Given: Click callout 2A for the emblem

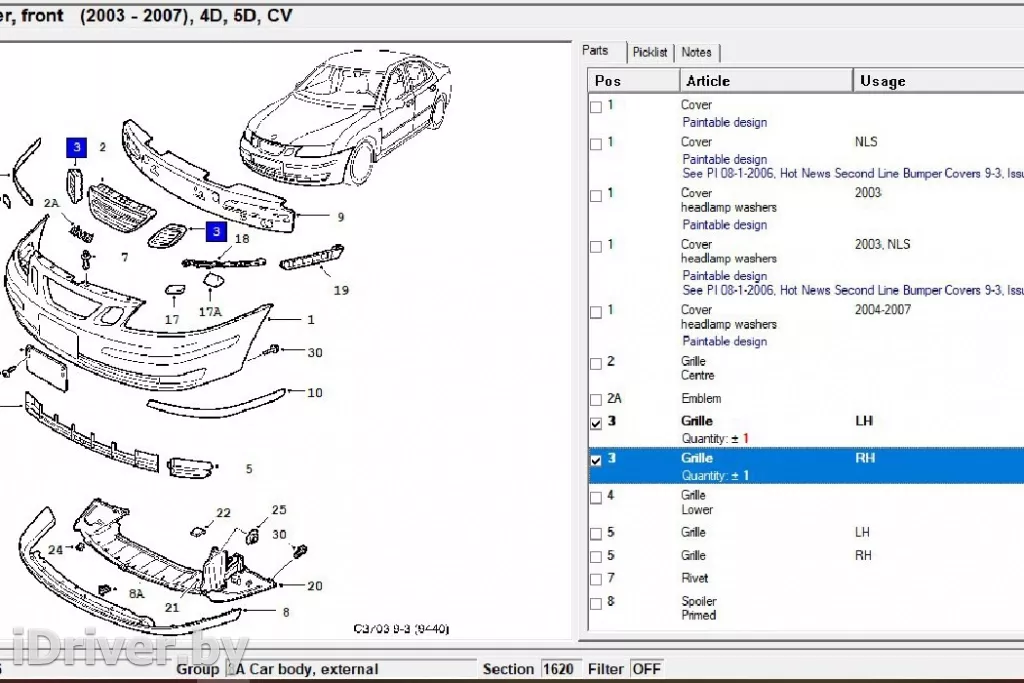Looking at the screenshot, I should click(x=52, y=203).
